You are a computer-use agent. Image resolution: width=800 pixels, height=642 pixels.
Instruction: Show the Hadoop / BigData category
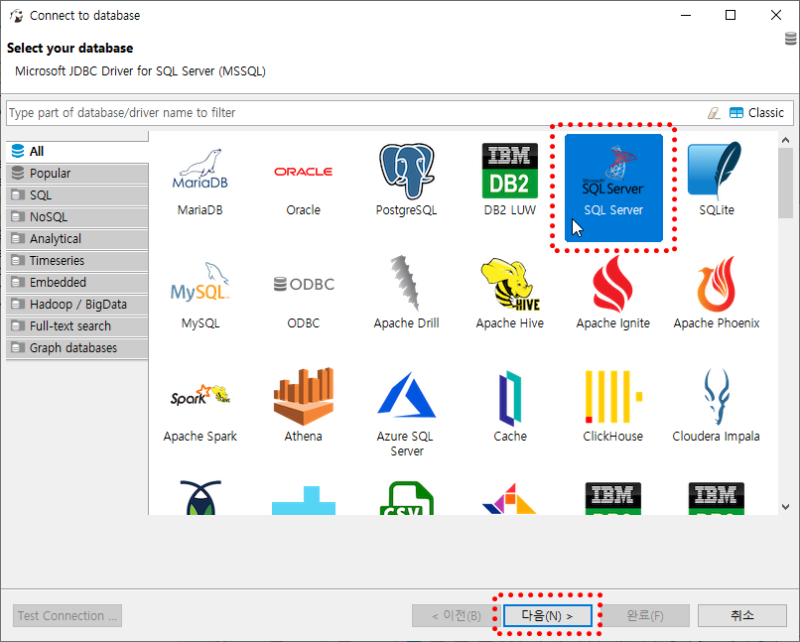[x=77, y=305]
